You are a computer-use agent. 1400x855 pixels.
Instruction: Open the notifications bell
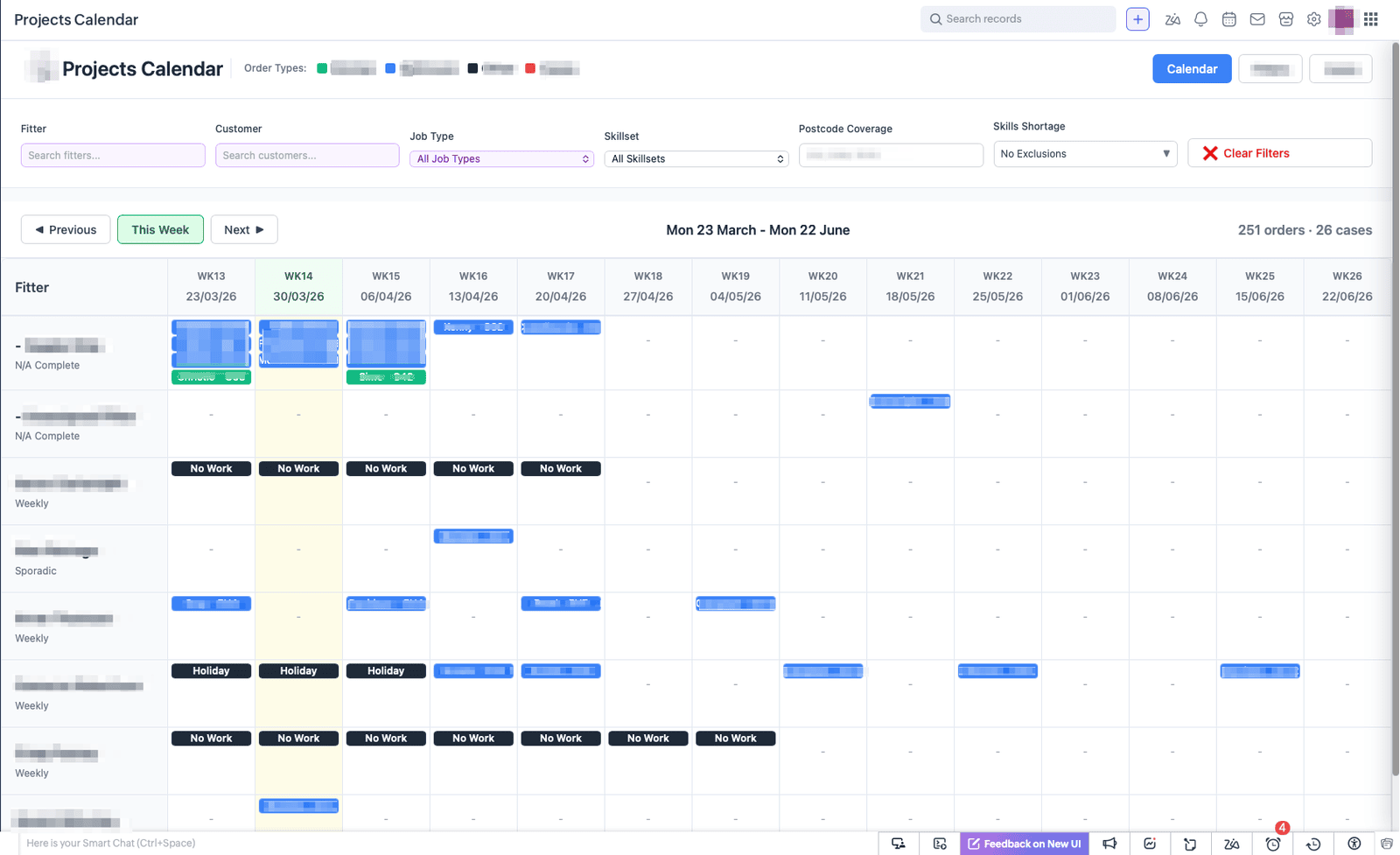pos(1200,19)
